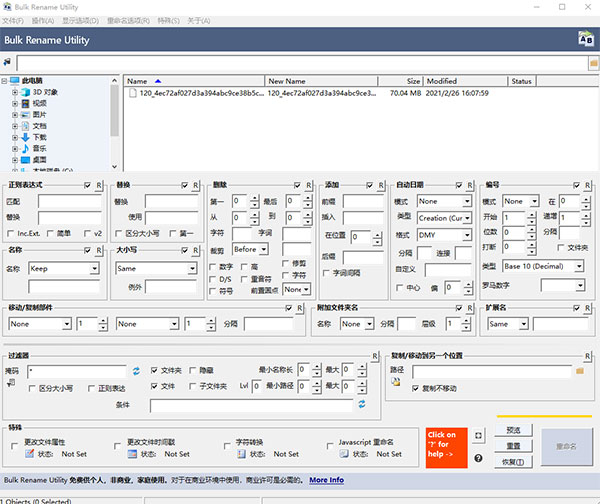Click the file icon in the list row
600x504 pixels.
133,93
